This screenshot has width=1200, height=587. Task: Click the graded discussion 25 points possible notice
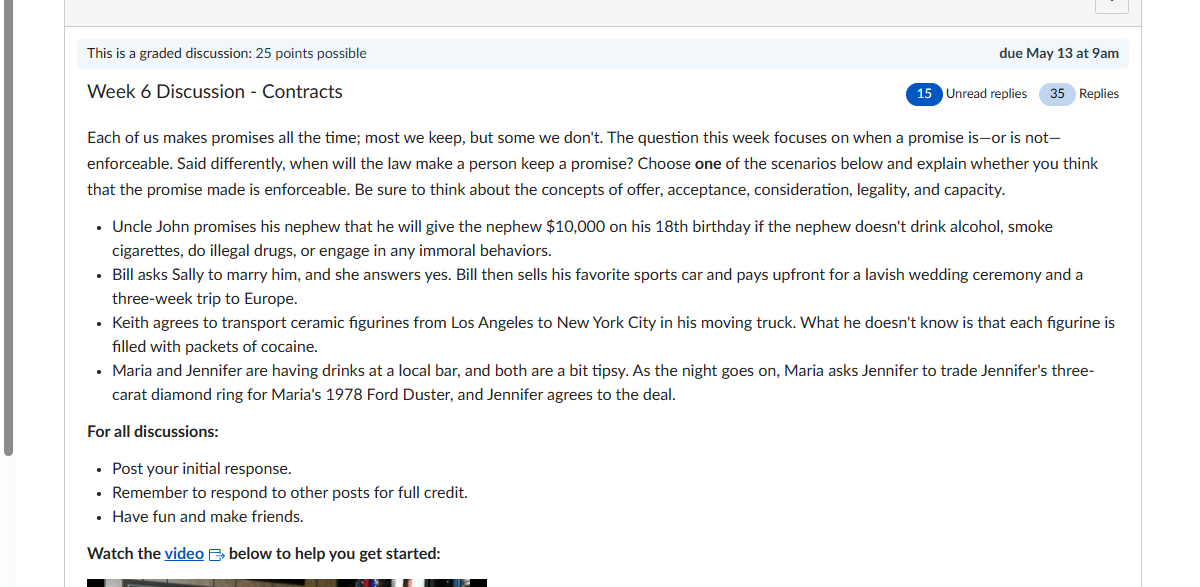227,54
